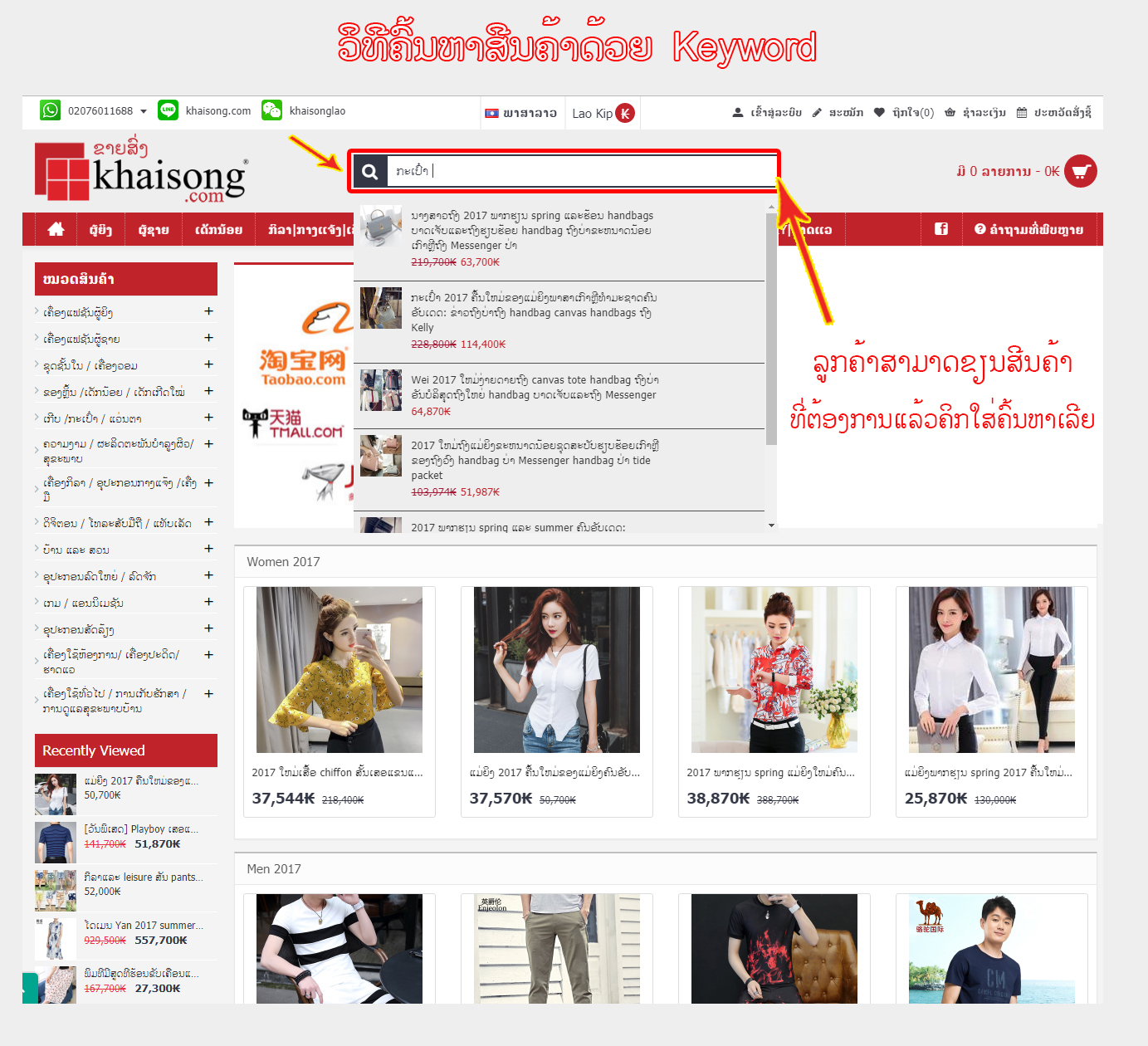Viewport: 1148px width, 1046px height.
Task: Click the TMALL.COM banner logo
Action: pos(293,423)
